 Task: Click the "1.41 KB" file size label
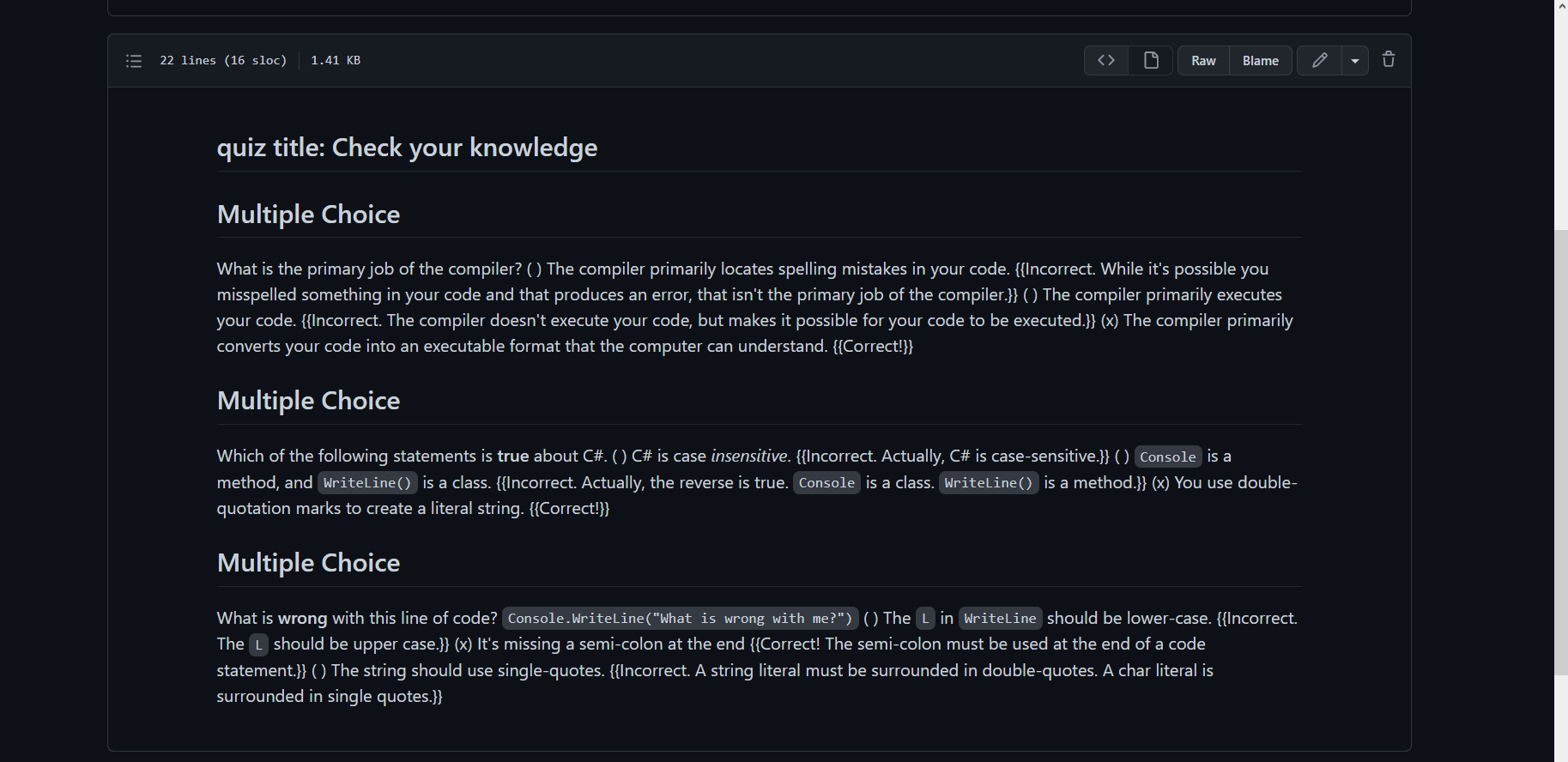(335, 60)
